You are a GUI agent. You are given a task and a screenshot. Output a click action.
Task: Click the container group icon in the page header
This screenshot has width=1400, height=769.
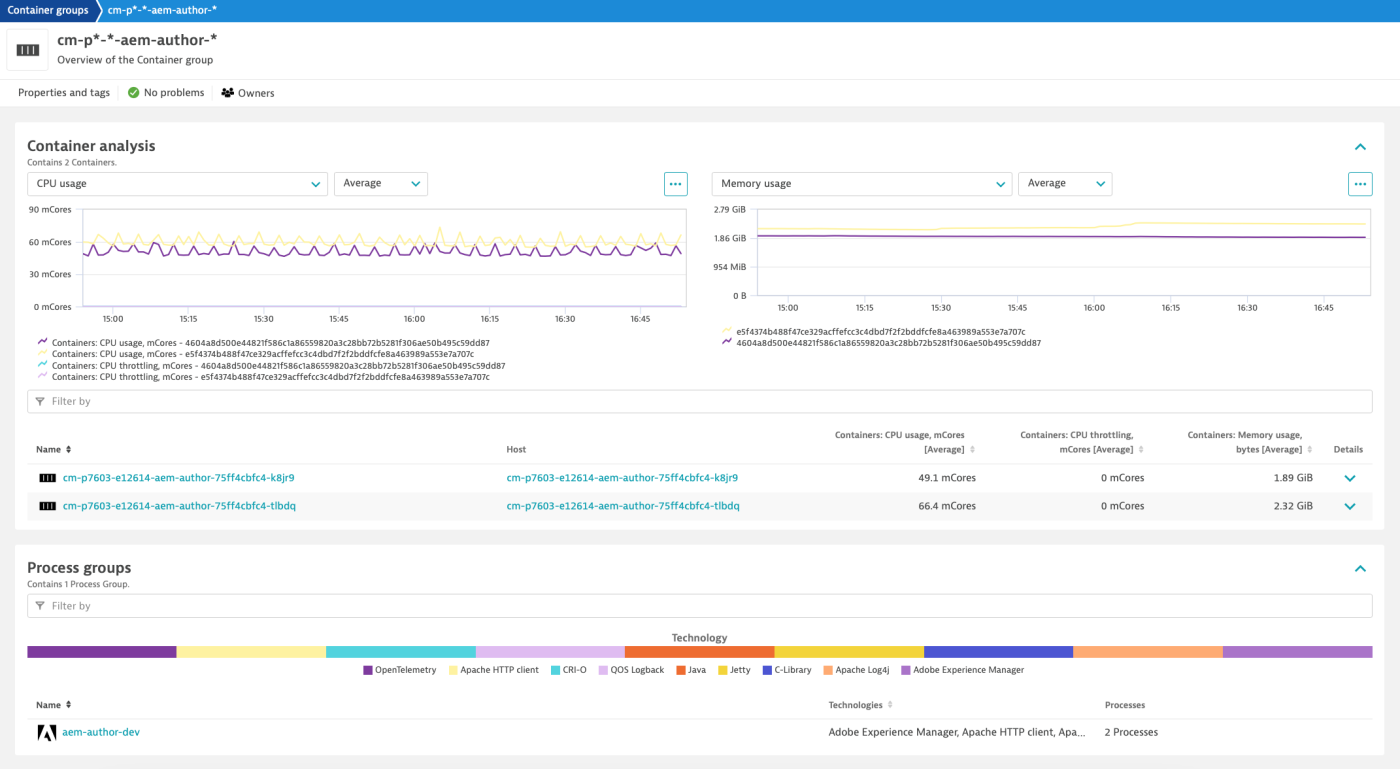tap(26, 48)
